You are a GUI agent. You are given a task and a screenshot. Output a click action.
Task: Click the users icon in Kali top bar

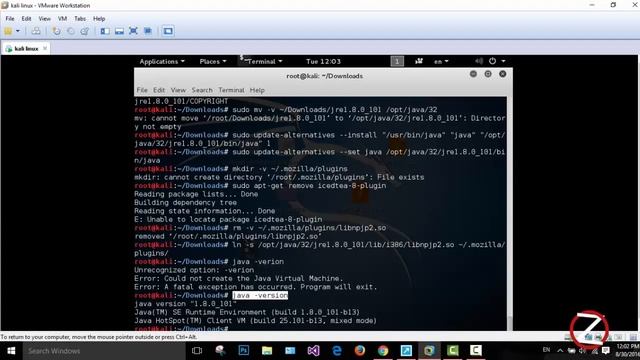419,61
